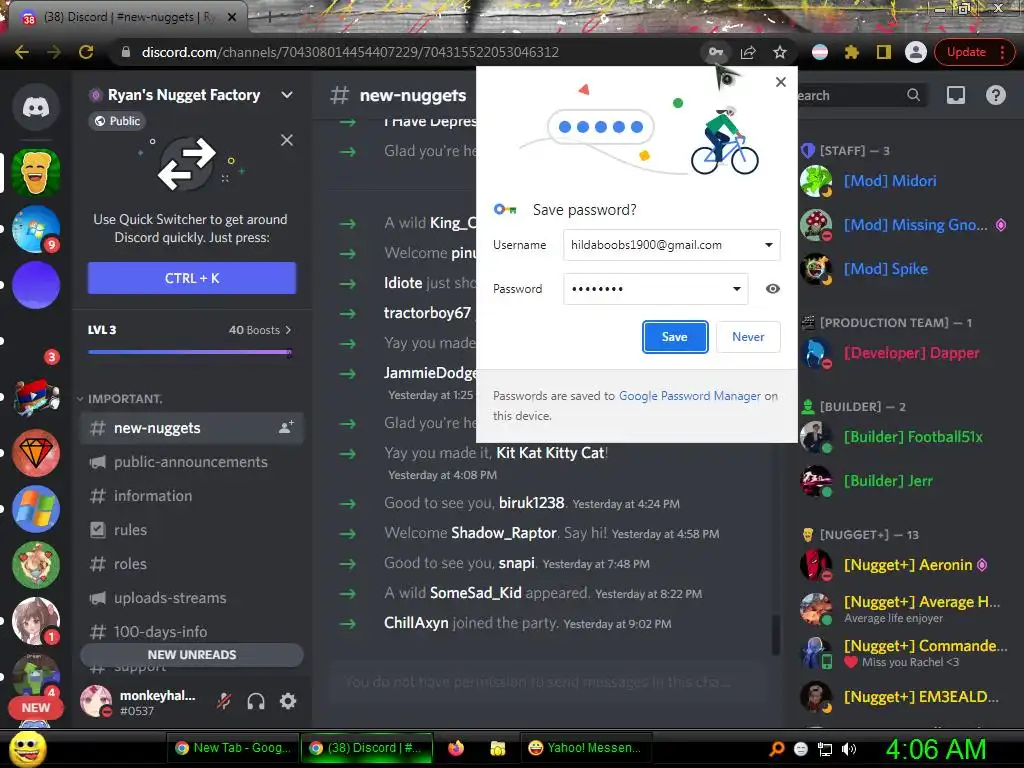Click the CTRL + K button

(192, 278)
